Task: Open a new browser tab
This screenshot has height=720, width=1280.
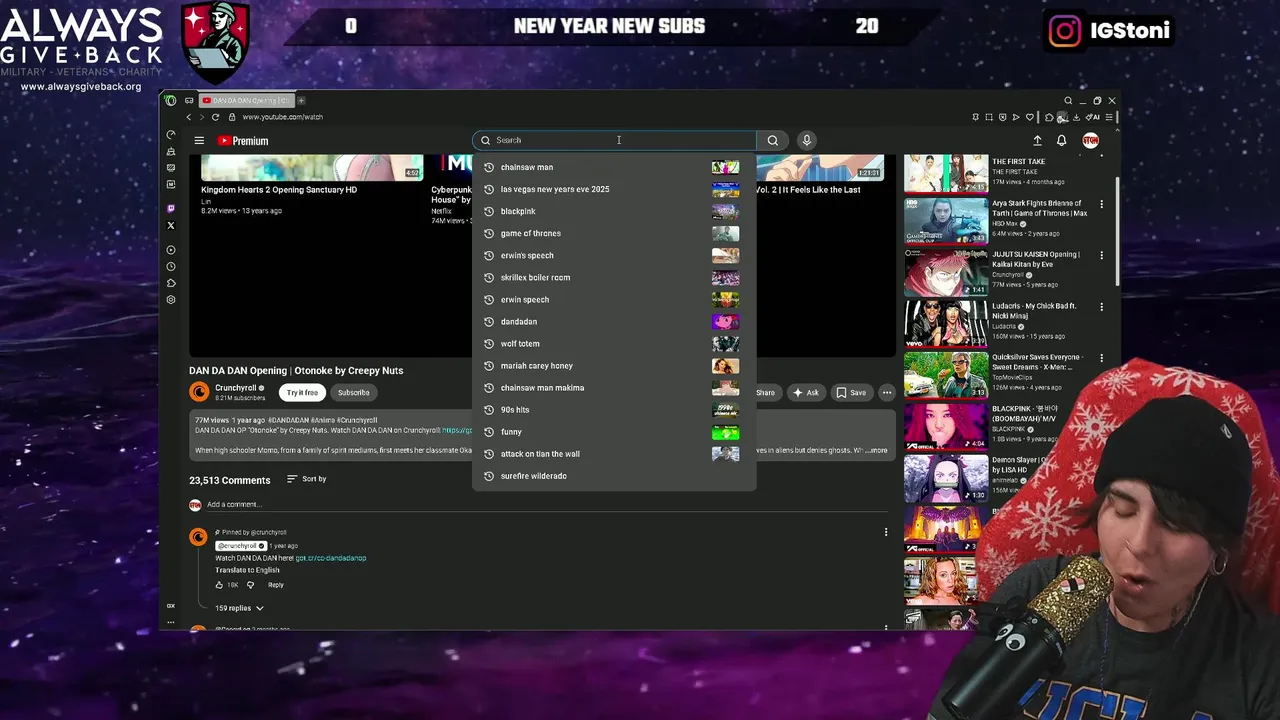Action: 301,100
